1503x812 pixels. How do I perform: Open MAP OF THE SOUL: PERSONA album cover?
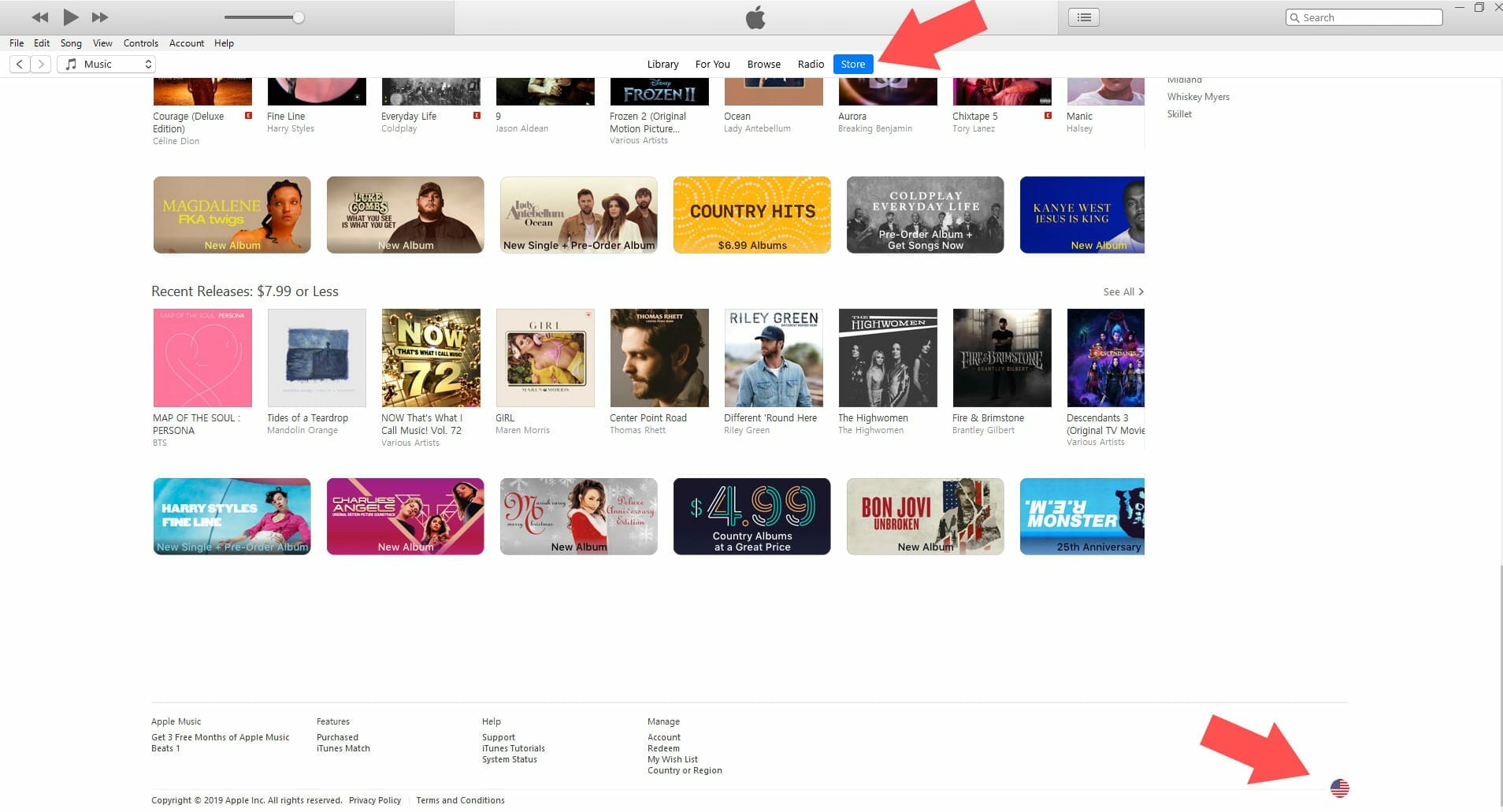pos(202,358)
